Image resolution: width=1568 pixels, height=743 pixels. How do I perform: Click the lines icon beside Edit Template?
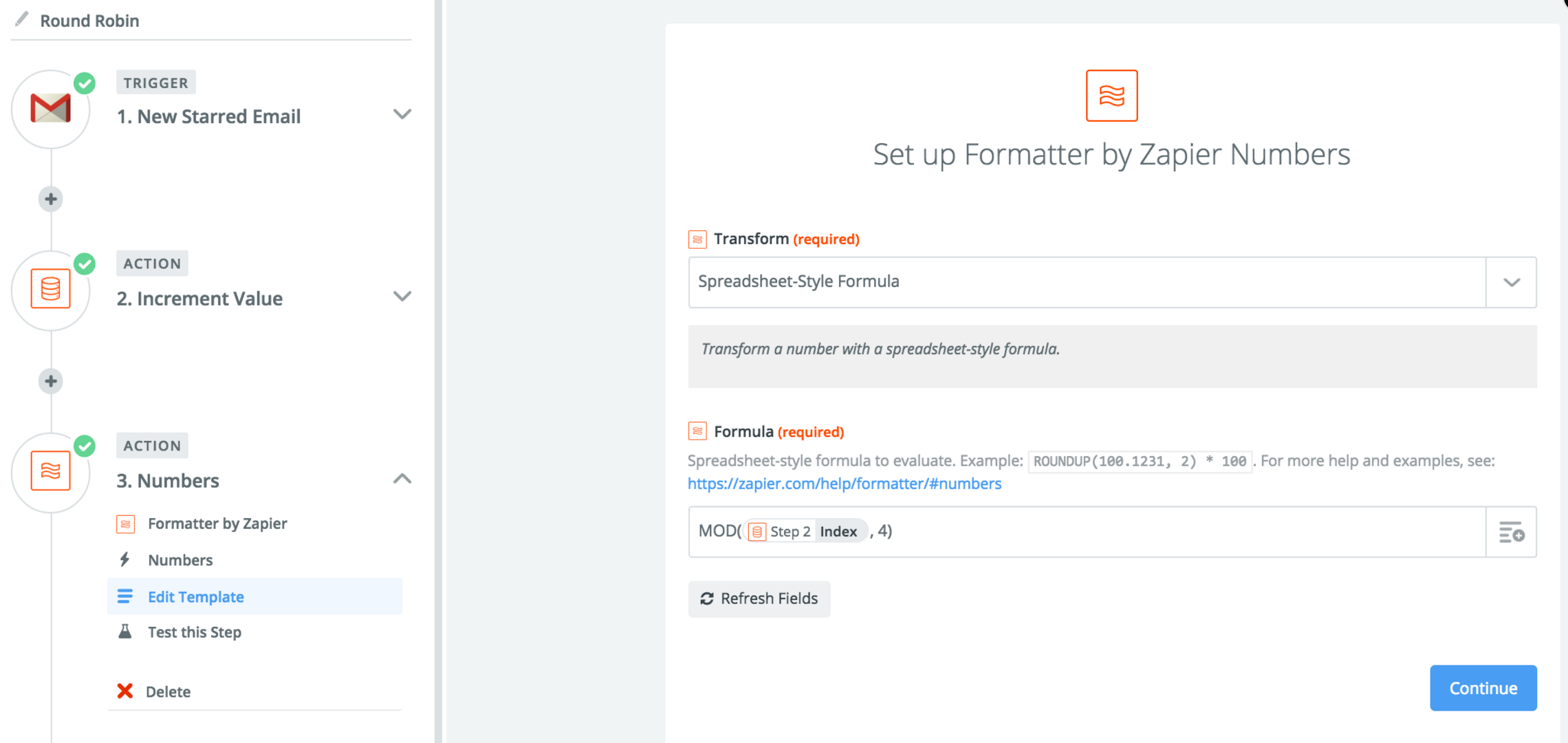point(124,596)
